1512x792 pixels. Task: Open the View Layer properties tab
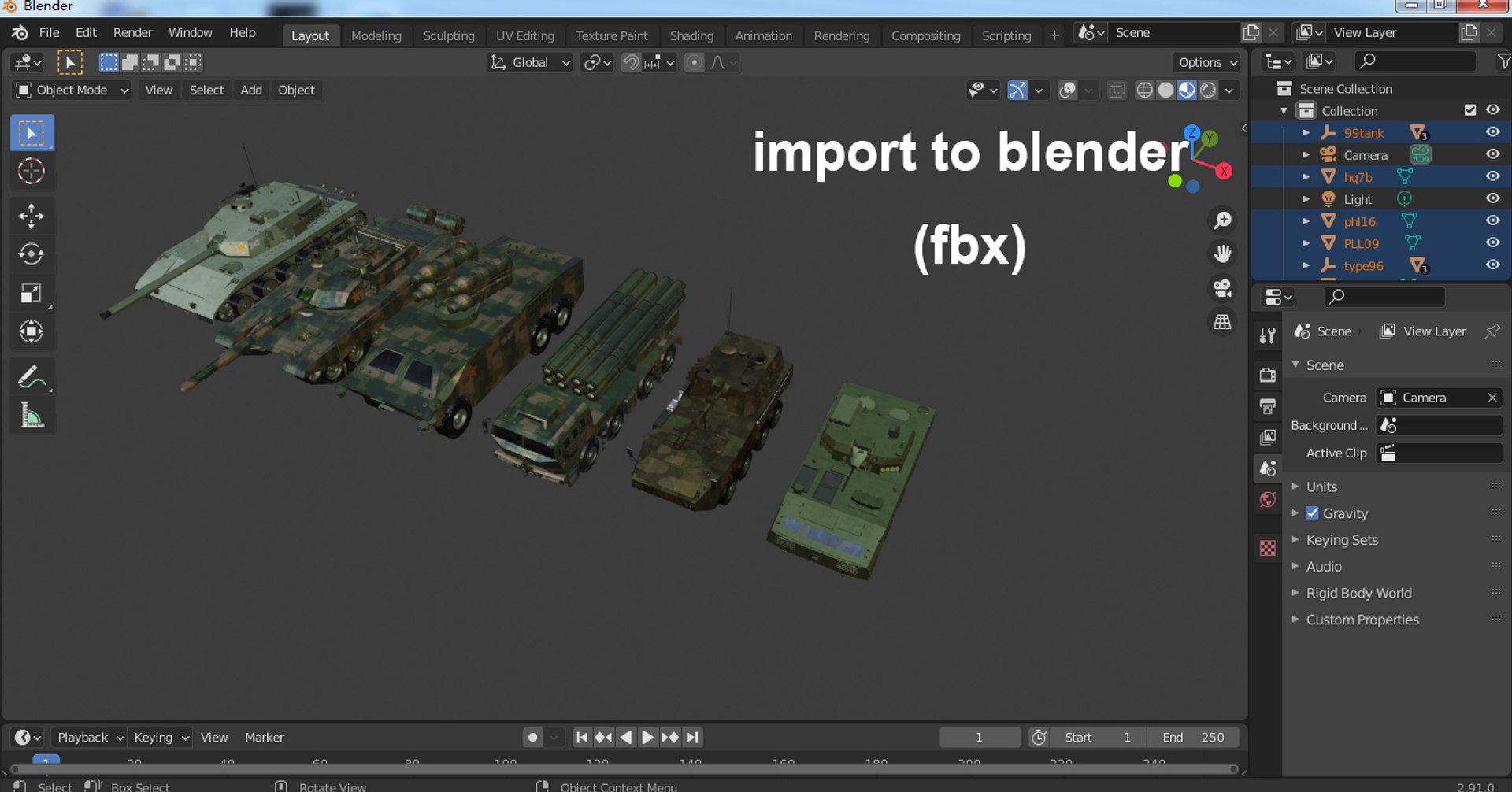[x=1267, y=437]
